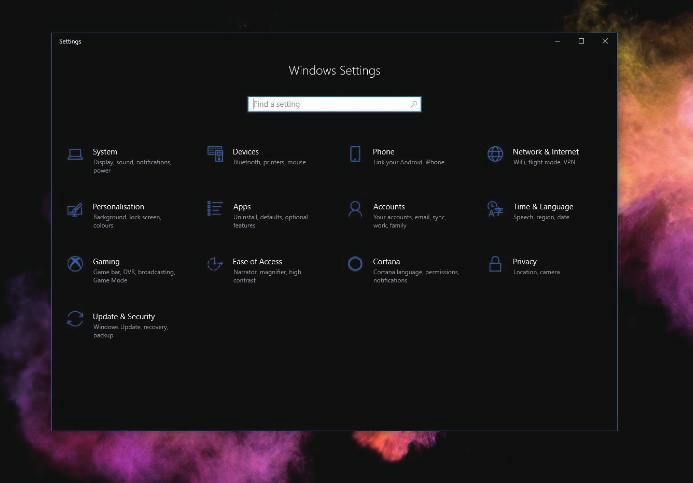
Task: Click 'Narrator, magnifier, high contrast' description
Action: (267, 276)
